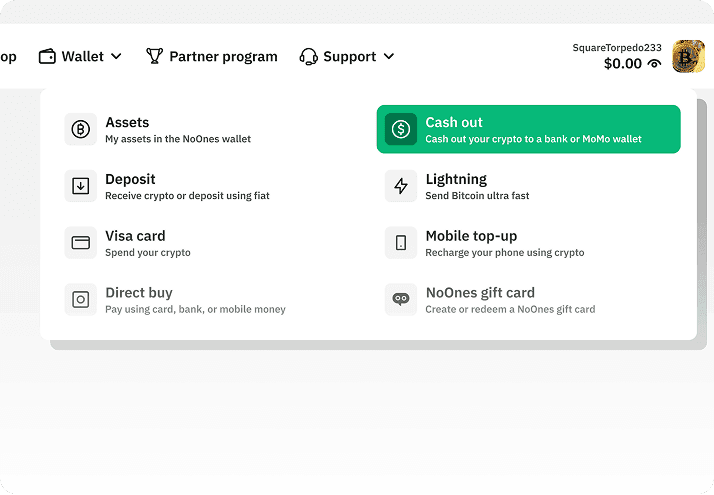Click the Direct buy square icon
Viewport: 714px width, 495px height.
tap(81, 300)
